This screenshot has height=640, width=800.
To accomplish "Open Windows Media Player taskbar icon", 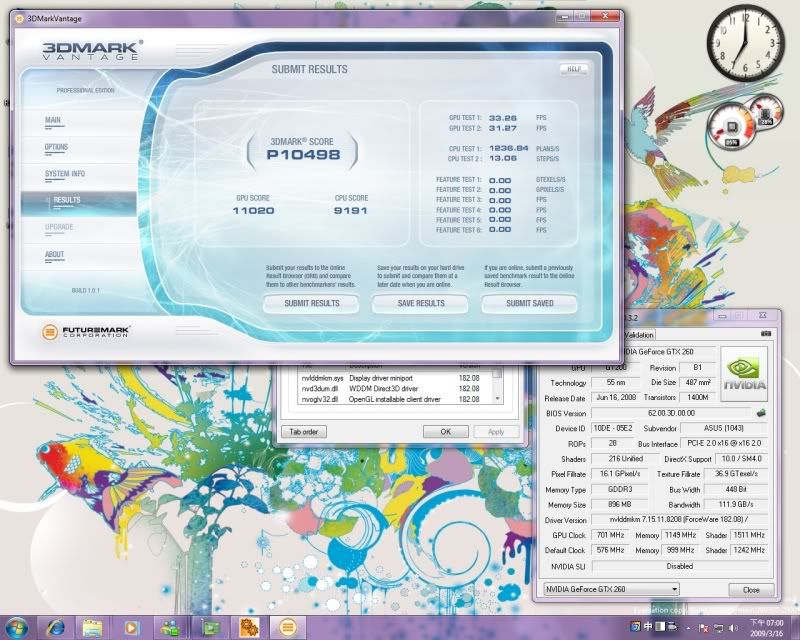I will [131, 627].
